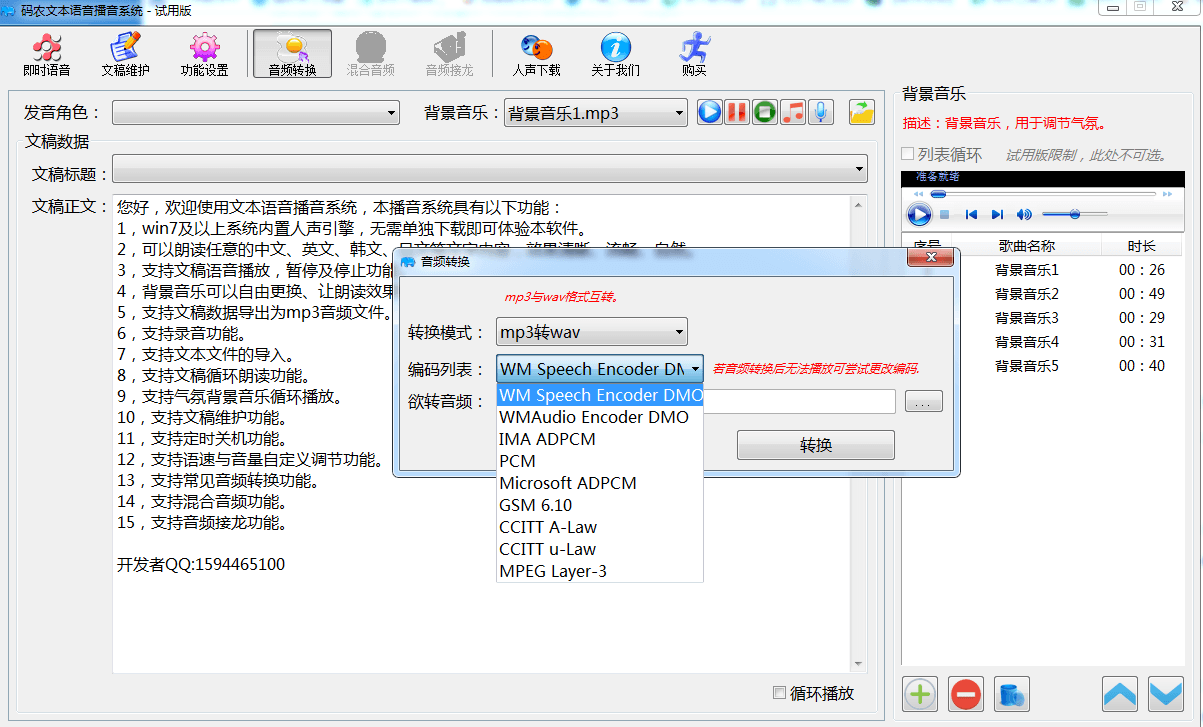This screenshot has width=1203, height=727.
Task: Start reading with the blue play button
Action: (x=710, y=112)
